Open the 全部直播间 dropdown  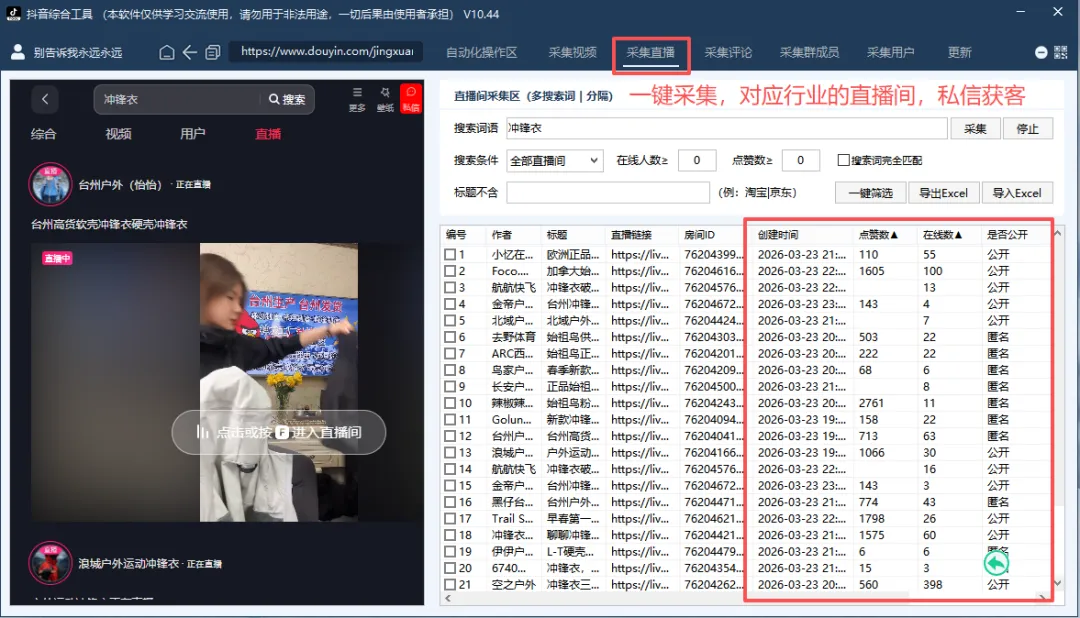click(x=555, y=161)
